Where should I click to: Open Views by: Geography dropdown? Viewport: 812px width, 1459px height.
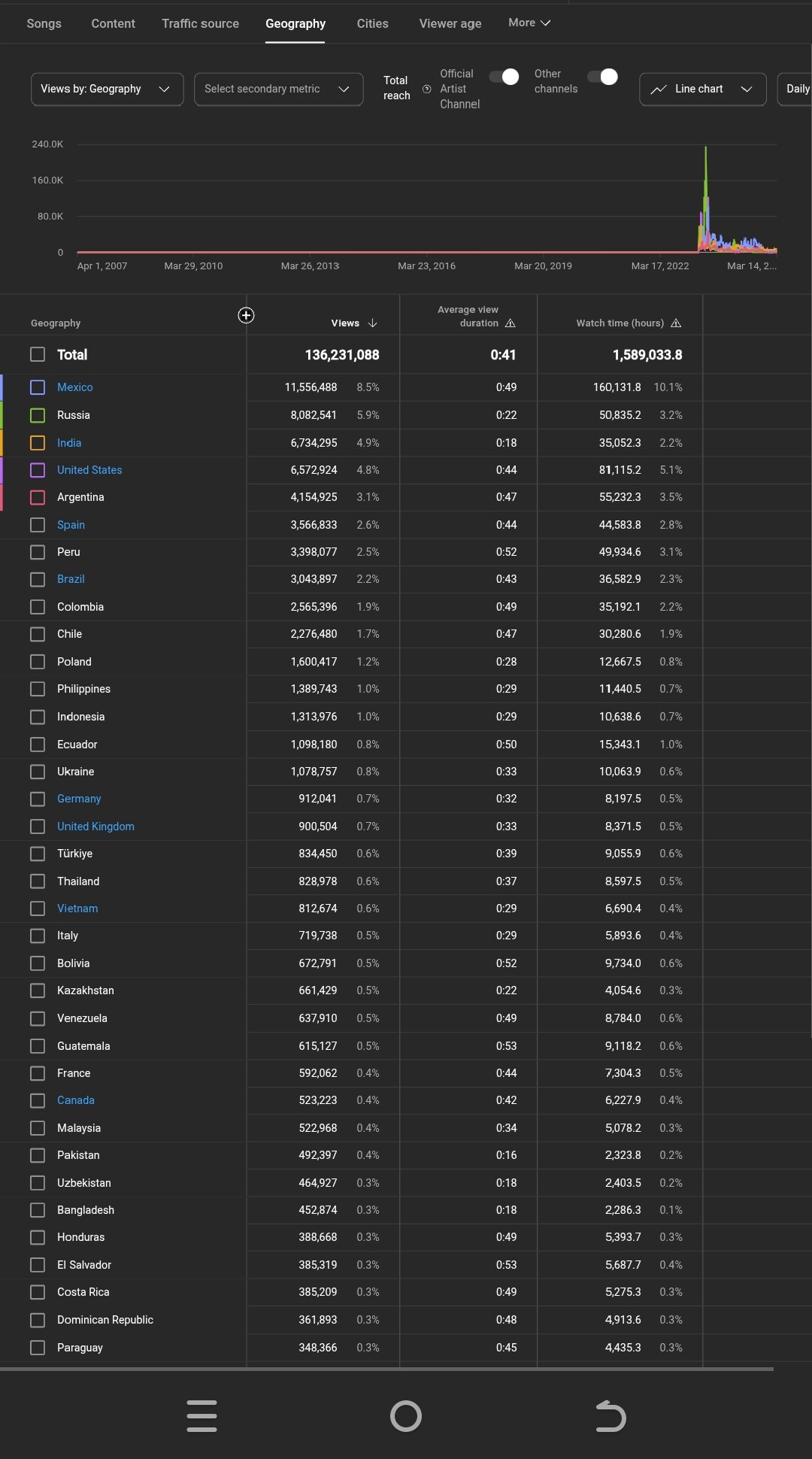point(107,89)
